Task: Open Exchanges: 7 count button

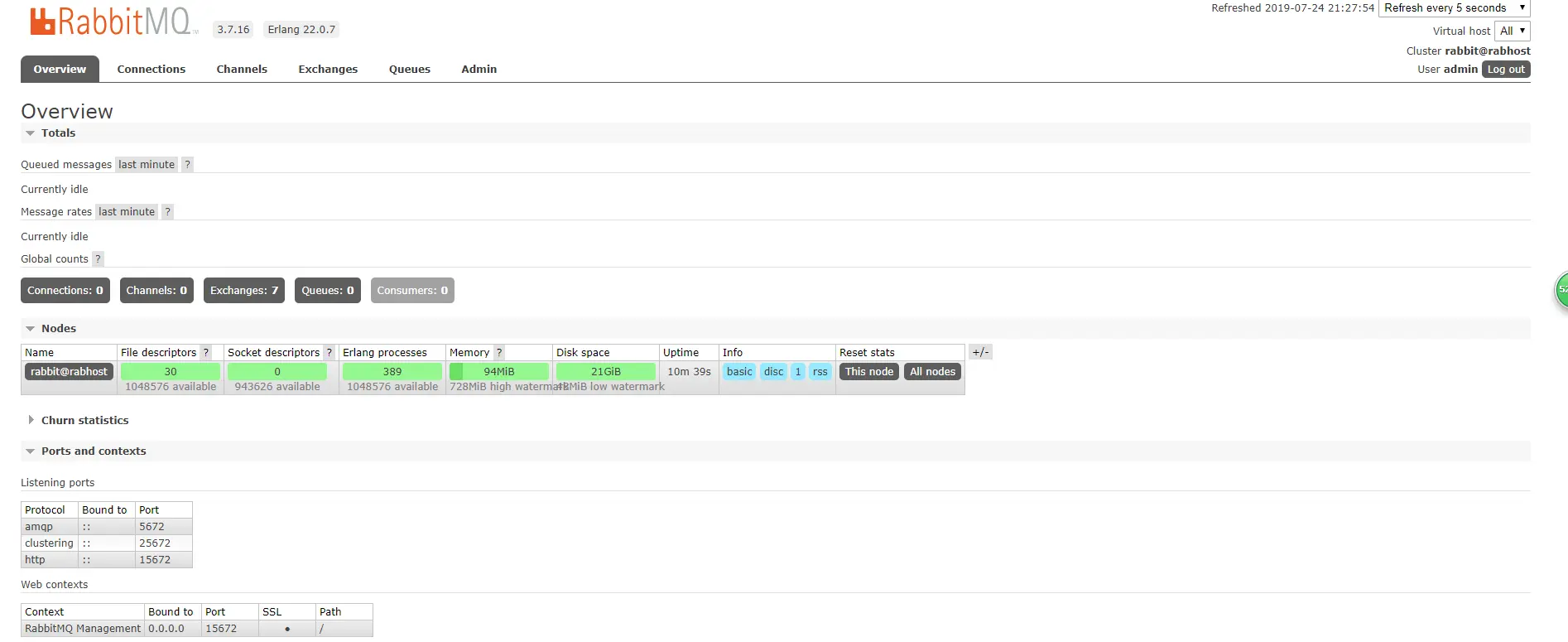Action: (244, 290)
